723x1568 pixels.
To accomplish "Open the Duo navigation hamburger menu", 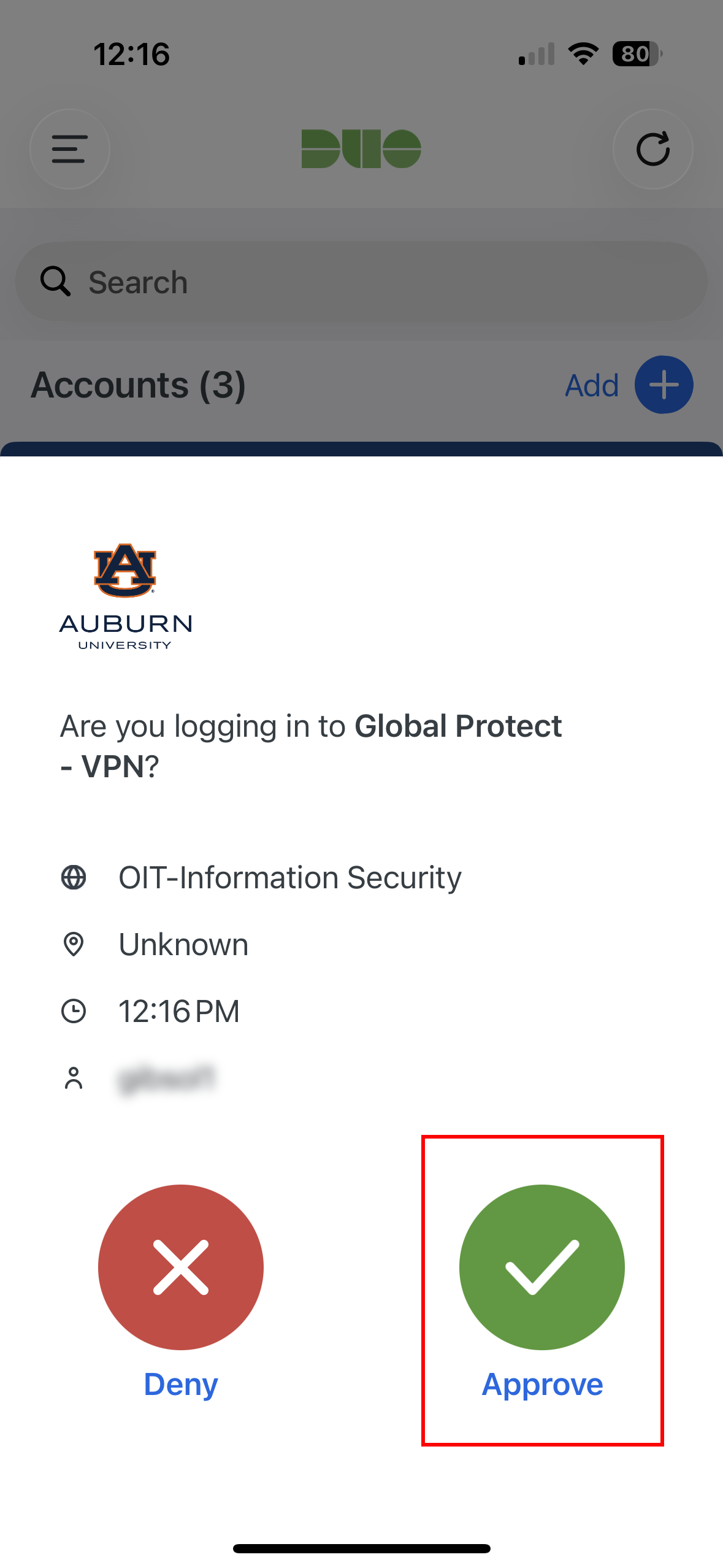I will (x=69, y=149).
